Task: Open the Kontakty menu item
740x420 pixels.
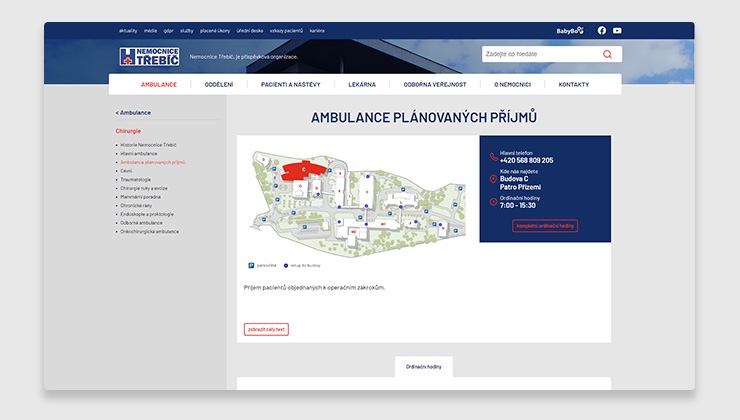Action: (574, 84)
